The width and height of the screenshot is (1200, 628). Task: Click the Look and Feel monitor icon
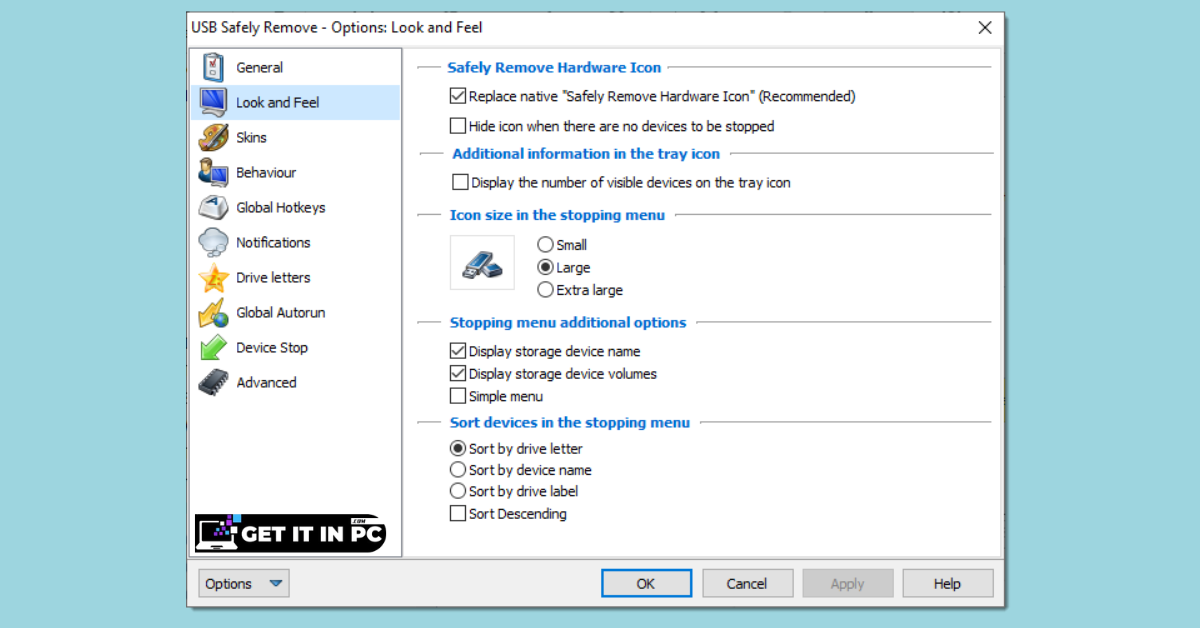pyautogui.click(x=213, y=102)
